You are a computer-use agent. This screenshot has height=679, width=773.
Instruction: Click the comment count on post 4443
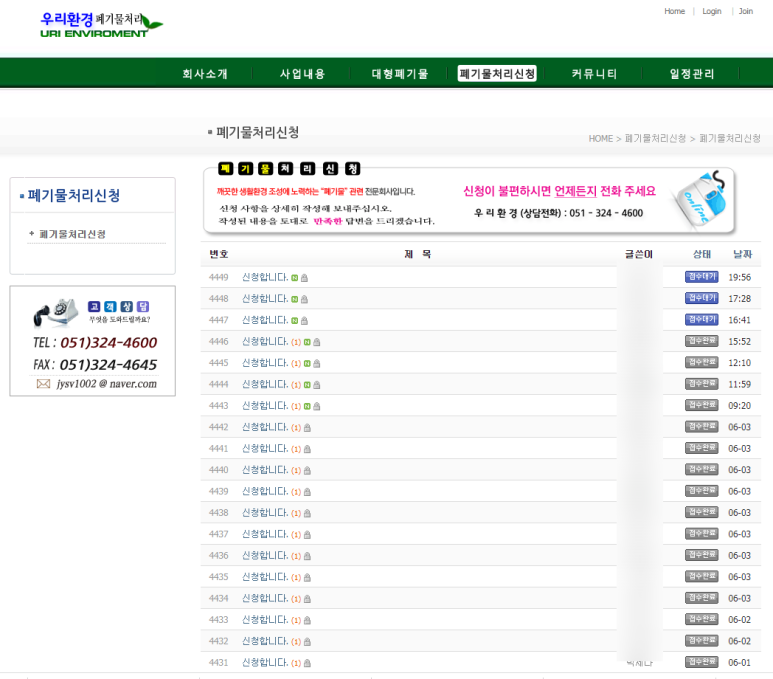click(296, 406)
